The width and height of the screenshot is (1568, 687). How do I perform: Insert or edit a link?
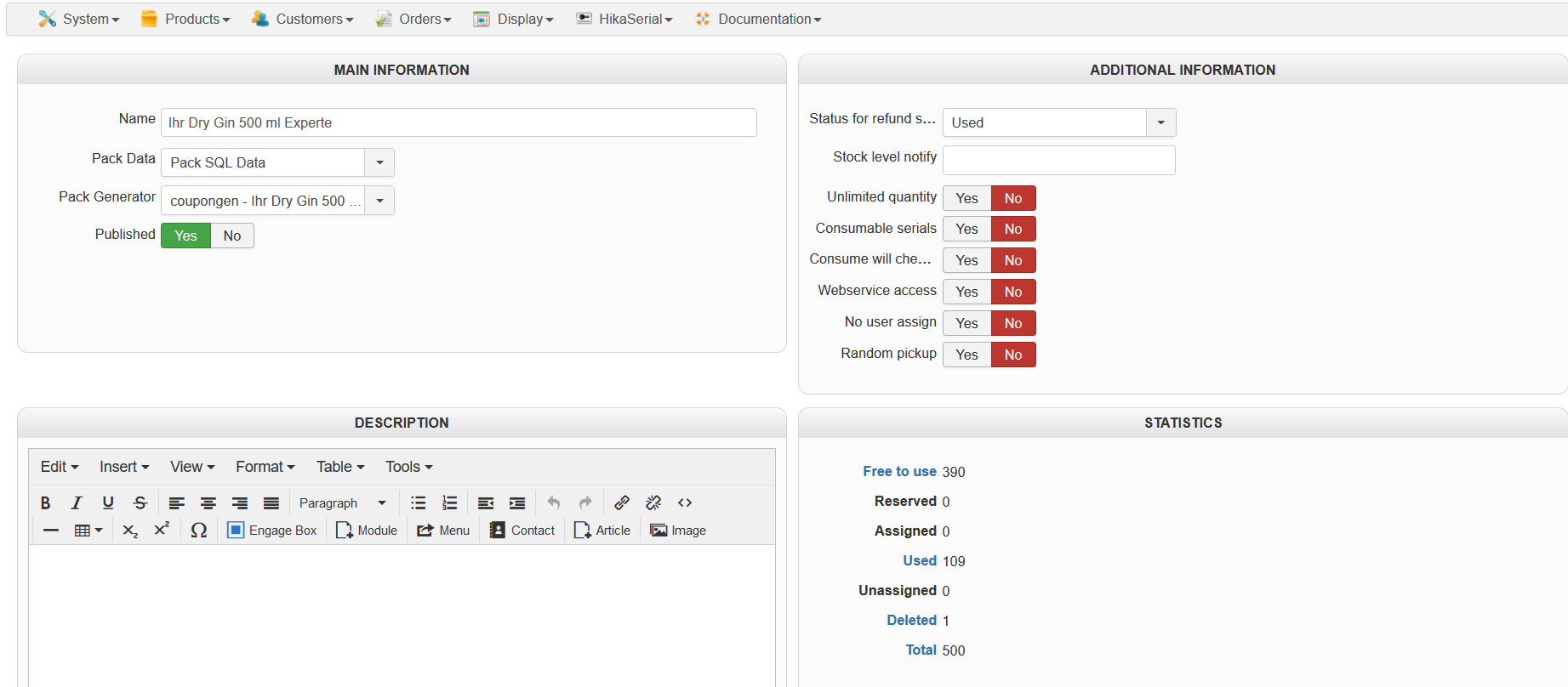(x=622, y=502)
